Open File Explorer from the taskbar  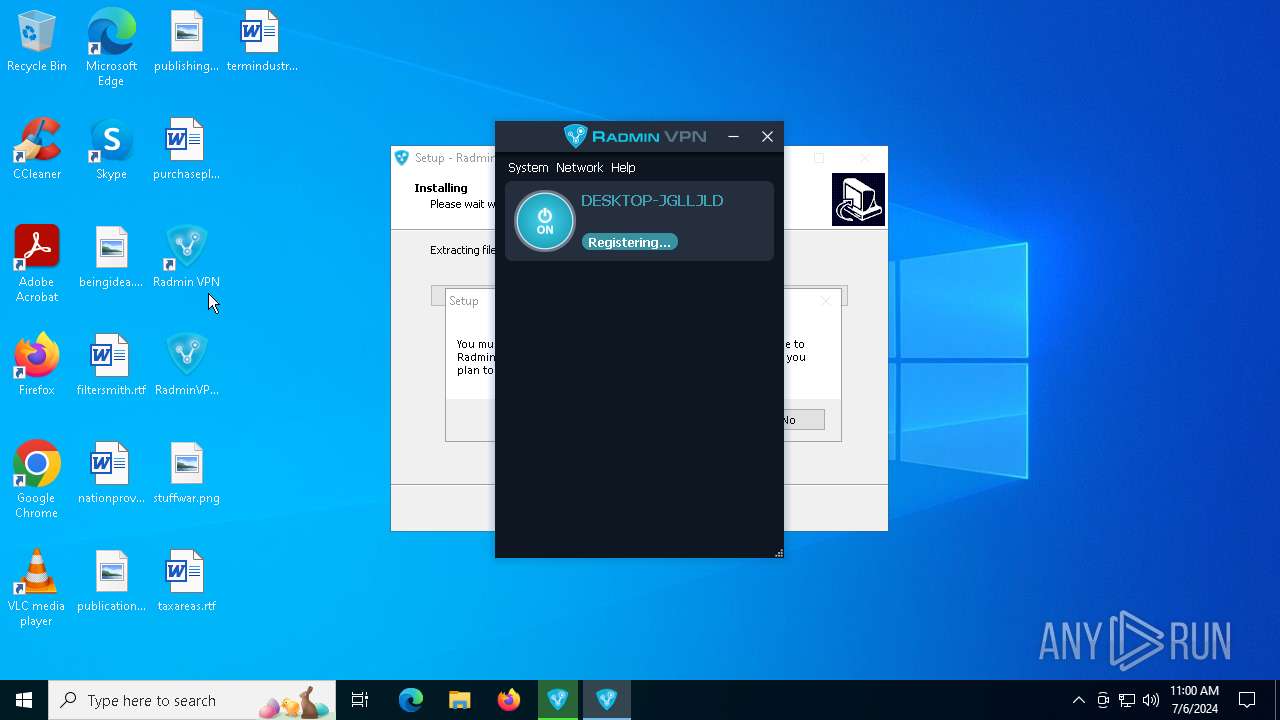[x=459, y=700]
